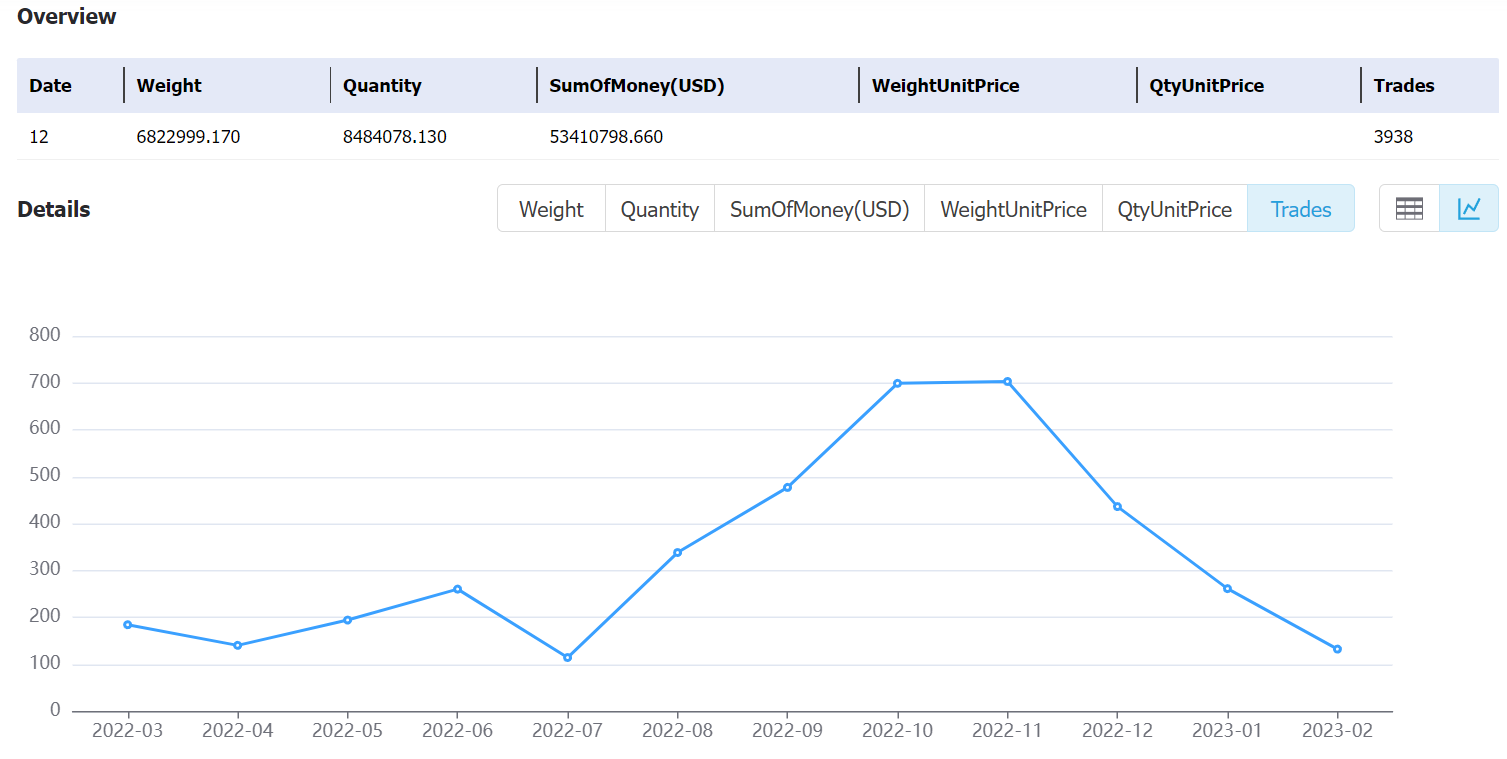Click the 2022-10 data point on chart

[897, 383]
